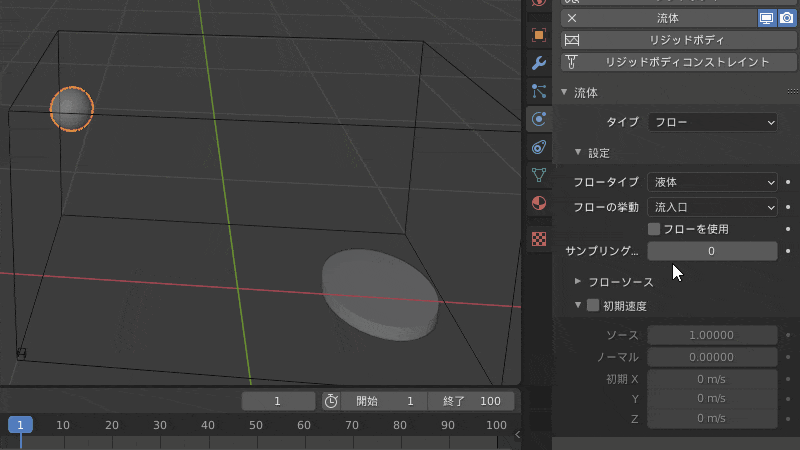
Task: Expand the フローソース subpanel
Action: 578,282
